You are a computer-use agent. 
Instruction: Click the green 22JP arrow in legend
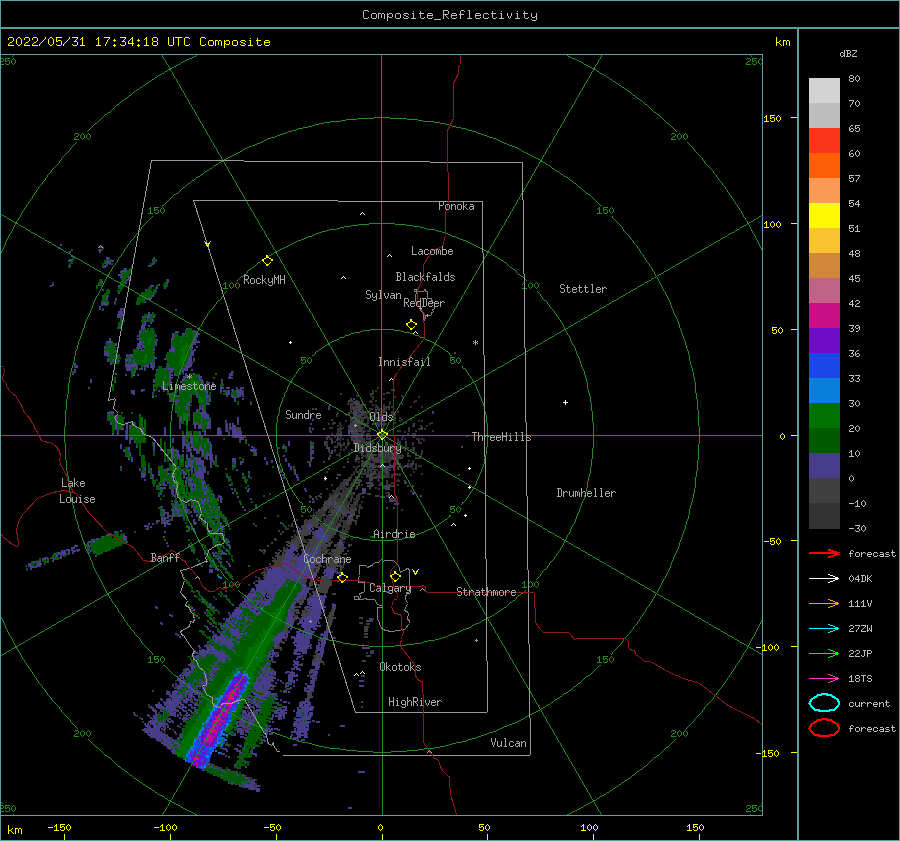tap(824, 653)
